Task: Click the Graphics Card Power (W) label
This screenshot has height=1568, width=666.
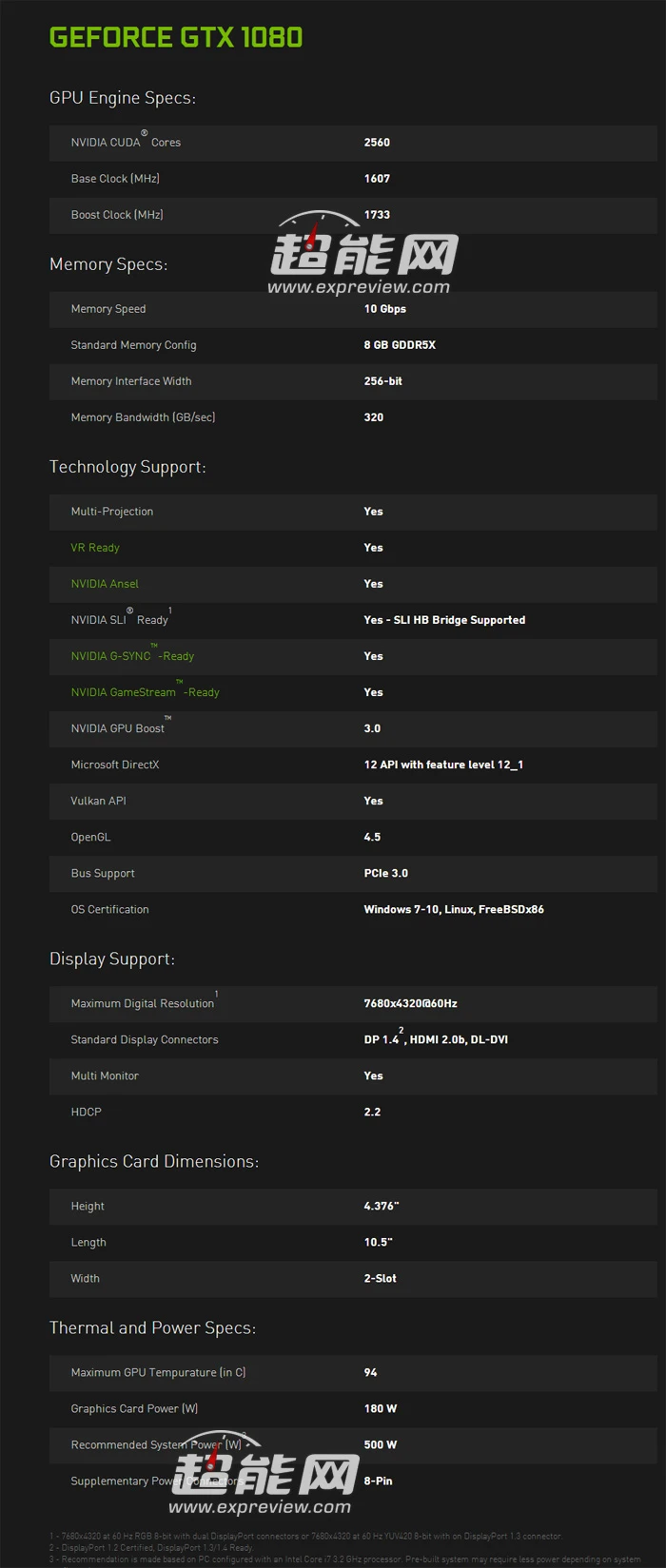Action: [134, 1408]
